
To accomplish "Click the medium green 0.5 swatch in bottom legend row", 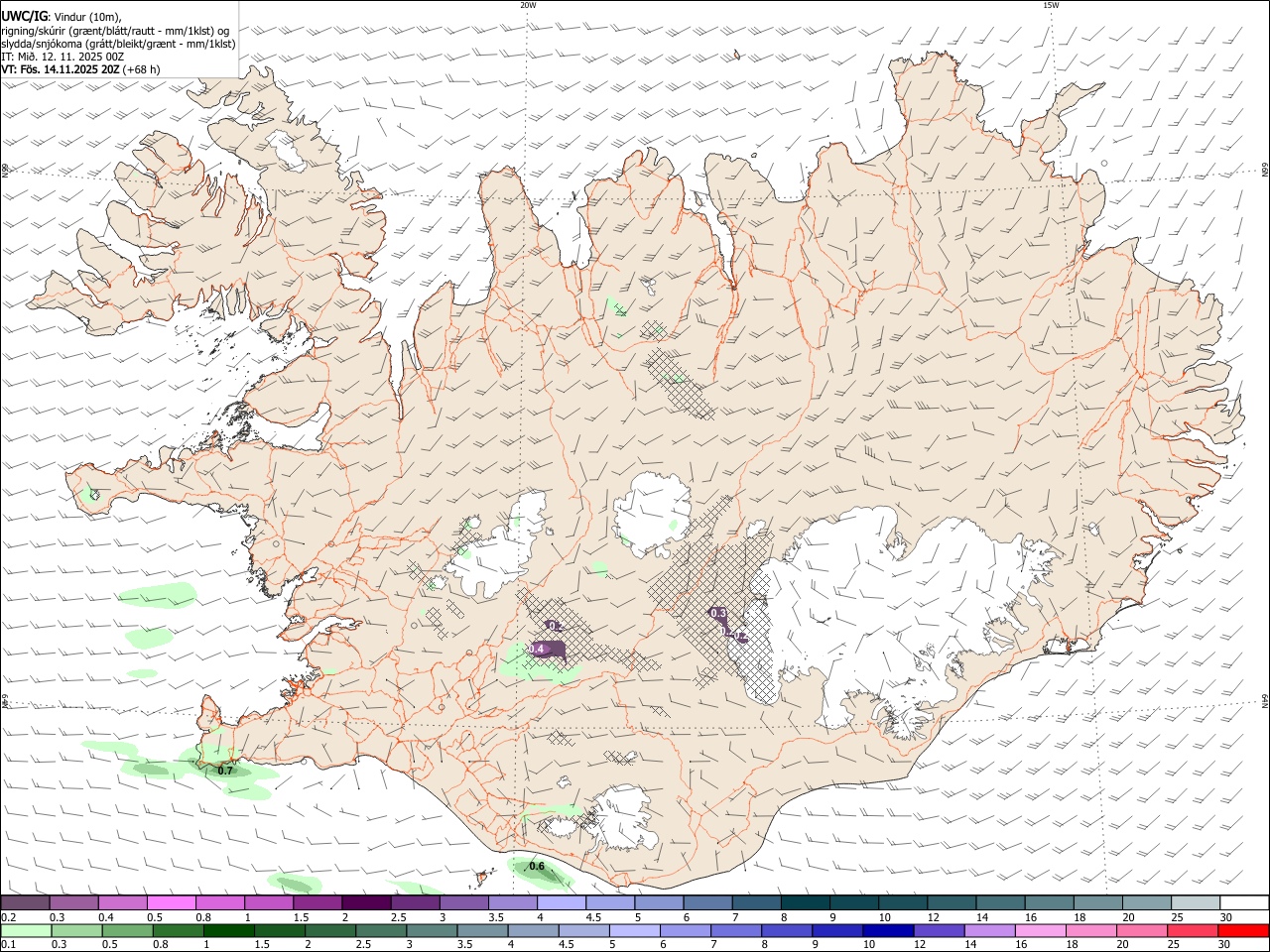I will point(127,931).
